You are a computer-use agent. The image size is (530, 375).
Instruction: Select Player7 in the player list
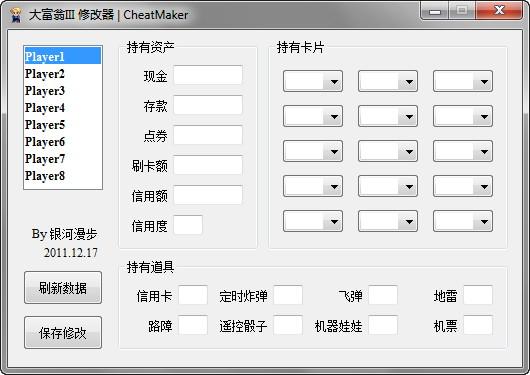click(63, 158)
